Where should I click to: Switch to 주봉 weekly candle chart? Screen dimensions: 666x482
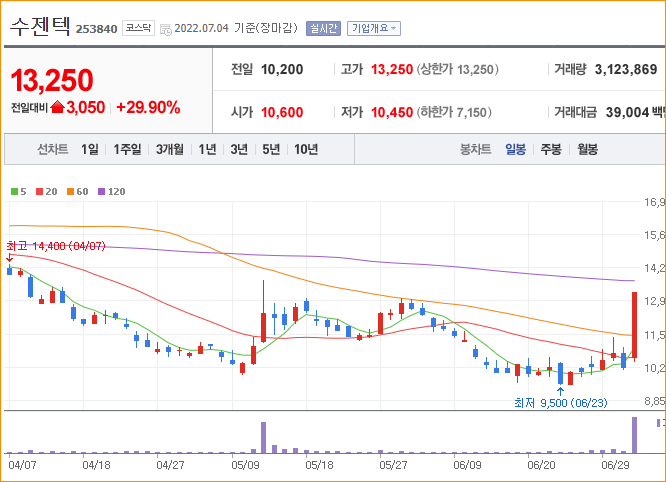[551, 149]
